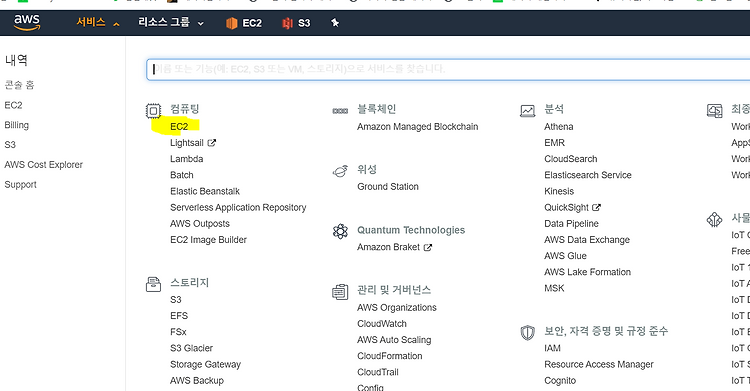Open the IAM service
The height and width of the screenshot is (391, 750).
552,348
